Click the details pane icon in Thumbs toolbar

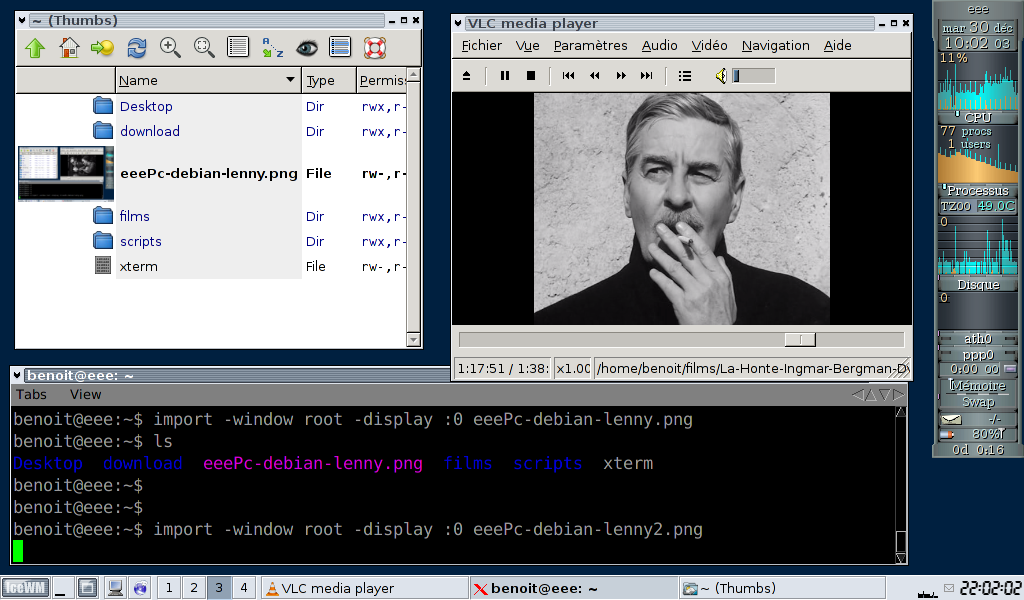coord(340,48)
